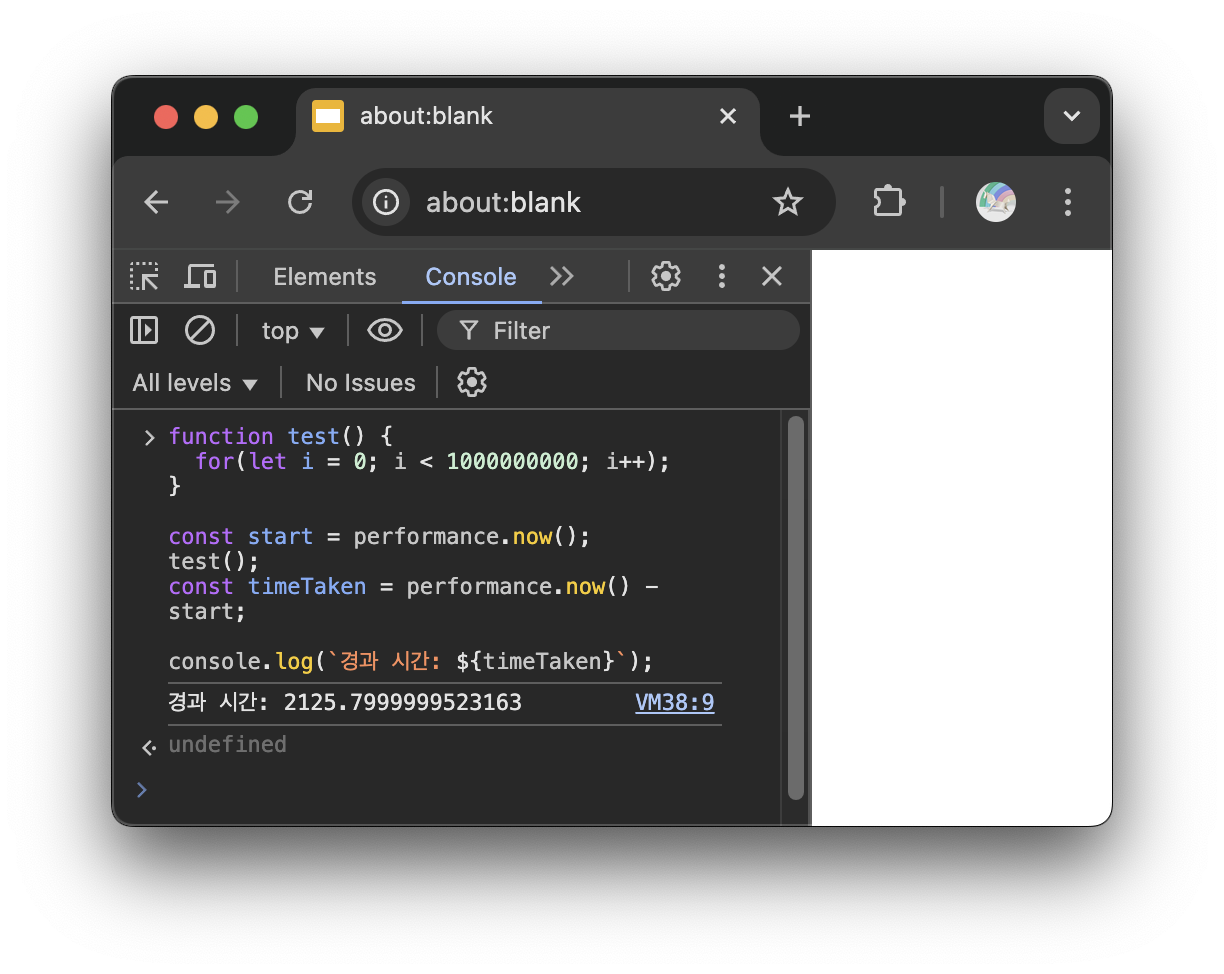Close the about:blank tab
Image resolution: width=1224 pixels, height=974 pixels.
coord(728,117)
